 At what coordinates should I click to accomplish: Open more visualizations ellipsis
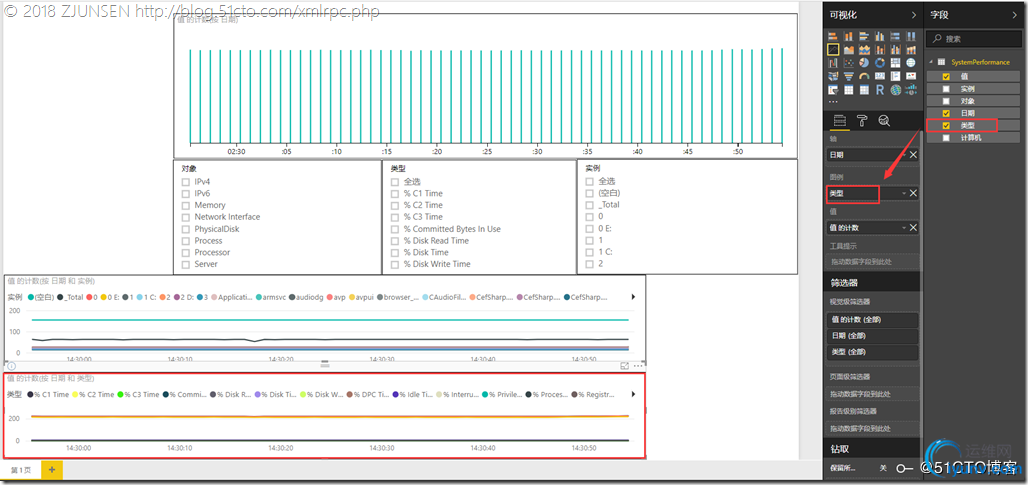[x=833, y=102]
